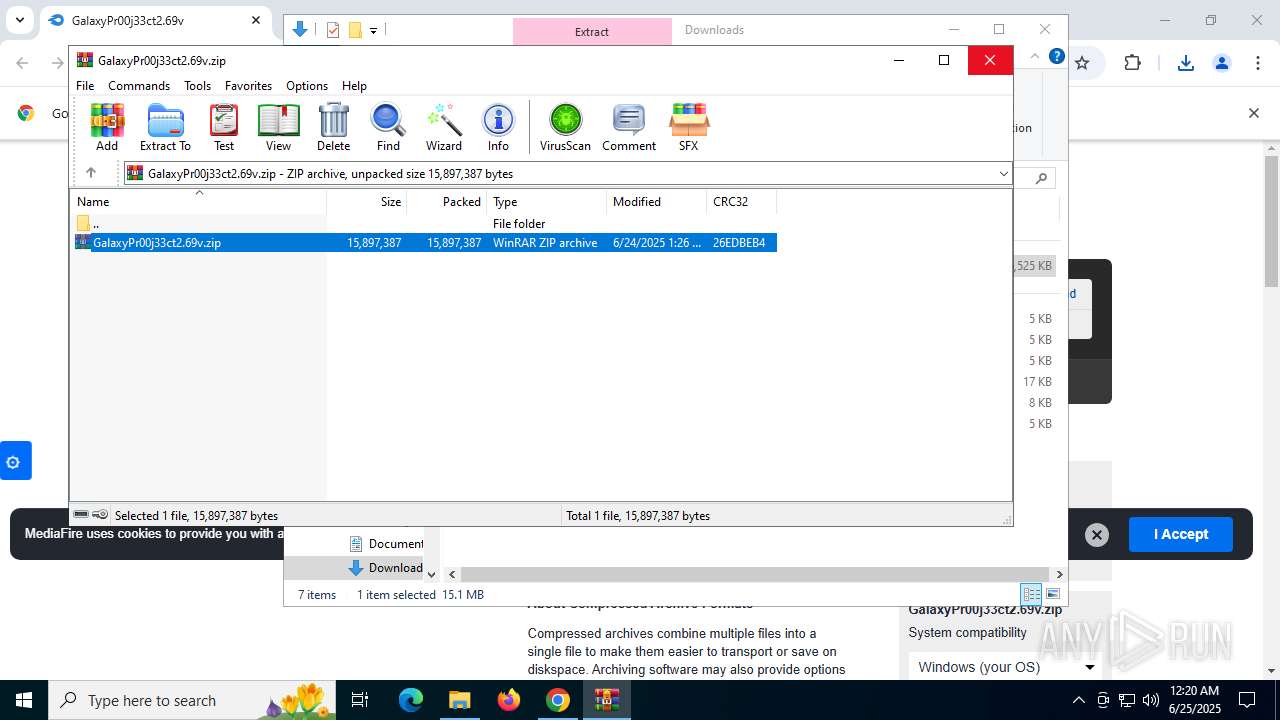1280x720 pixels.
Task: Click the Extract To toolbar icon
Action: (x=165, y=127)
